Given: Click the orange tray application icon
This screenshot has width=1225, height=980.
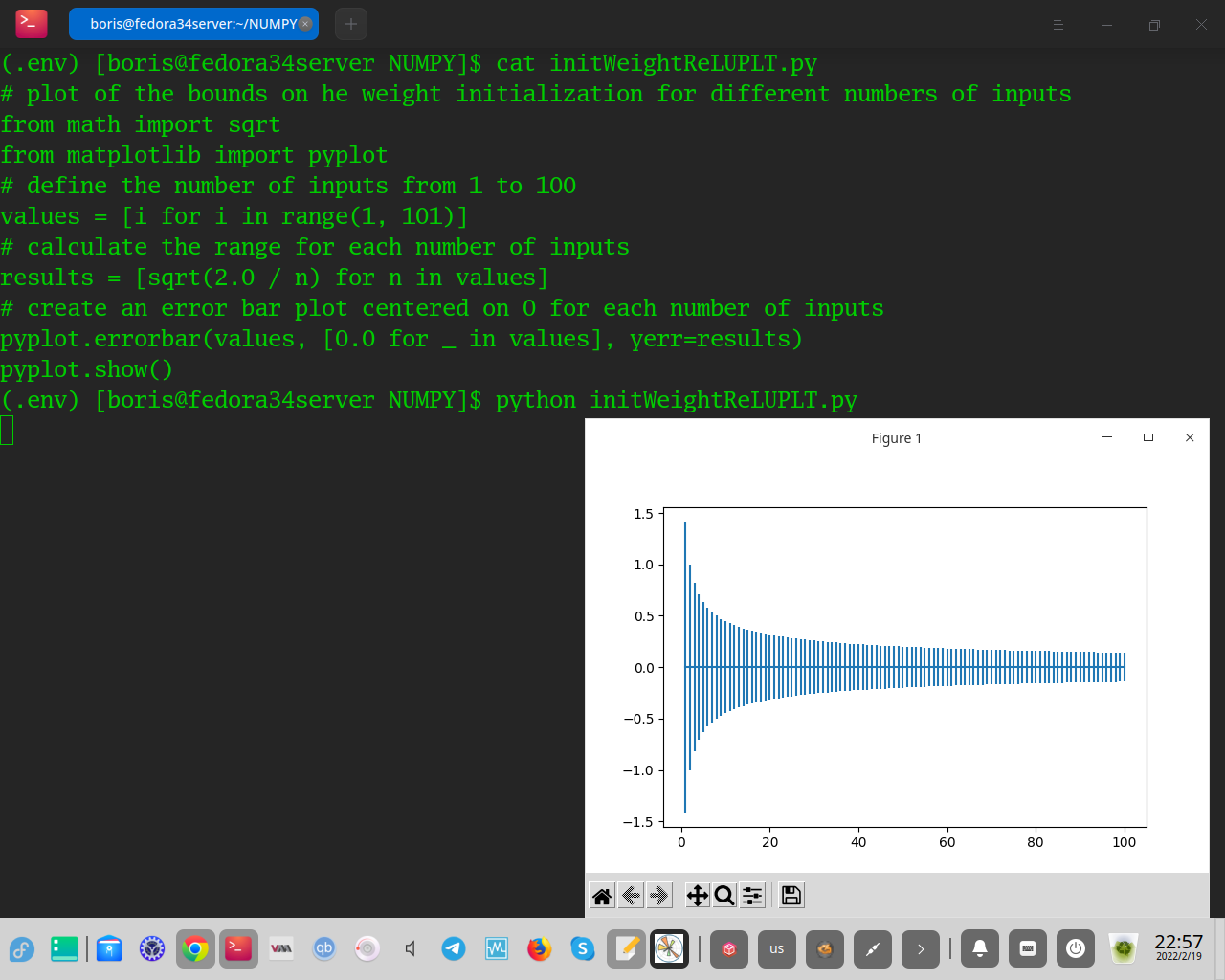Looking at the screenshot, I should pyautogui.click(x=825, y=949).
